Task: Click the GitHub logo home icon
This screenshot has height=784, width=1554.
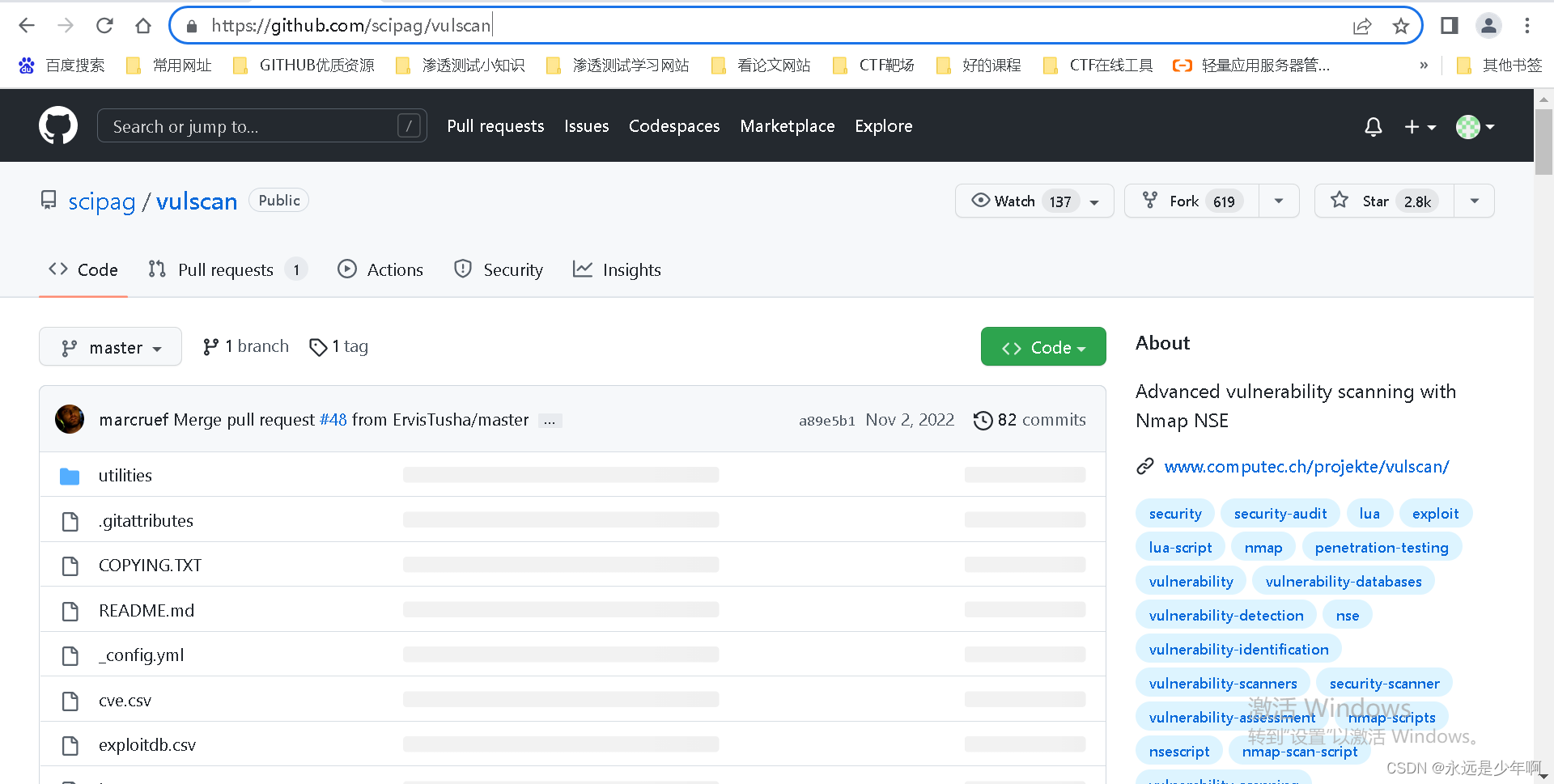Action: tap(58, 125)
